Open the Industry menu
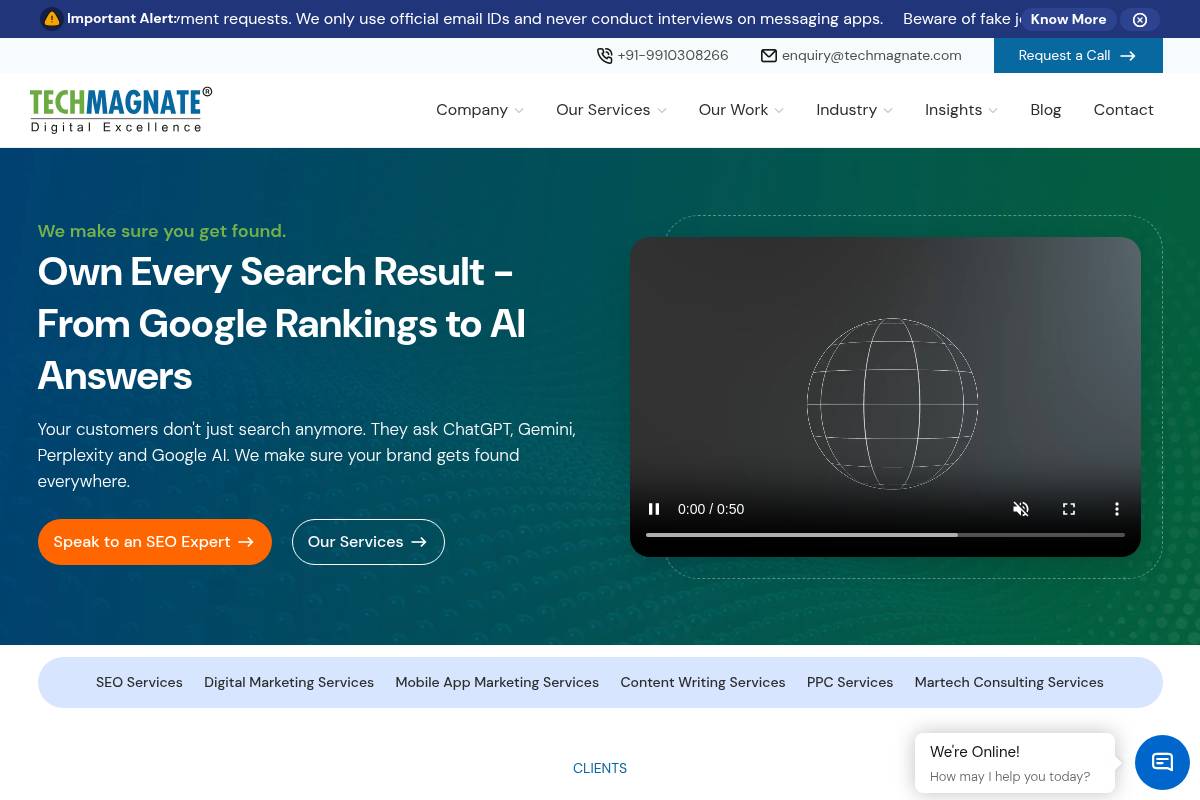Image resolution: width=1200 pixels, height=800 pixels. (846, 110)
